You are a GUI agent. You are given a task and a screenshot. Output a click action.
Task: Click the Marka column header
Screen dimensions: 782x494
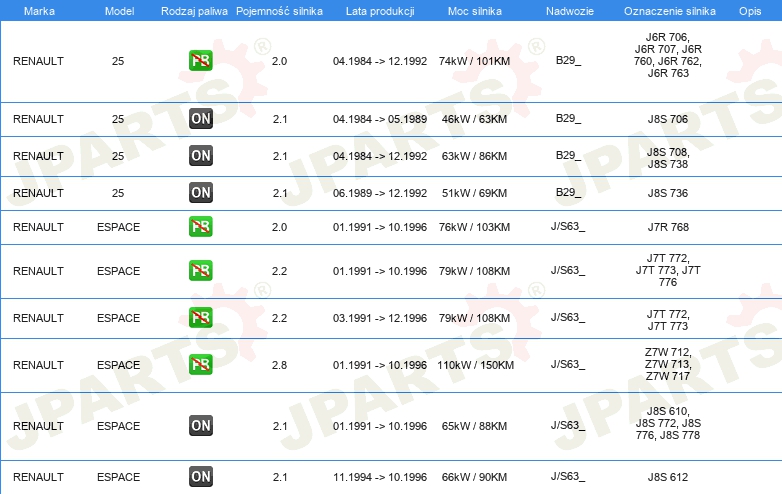tap(39, 11)
